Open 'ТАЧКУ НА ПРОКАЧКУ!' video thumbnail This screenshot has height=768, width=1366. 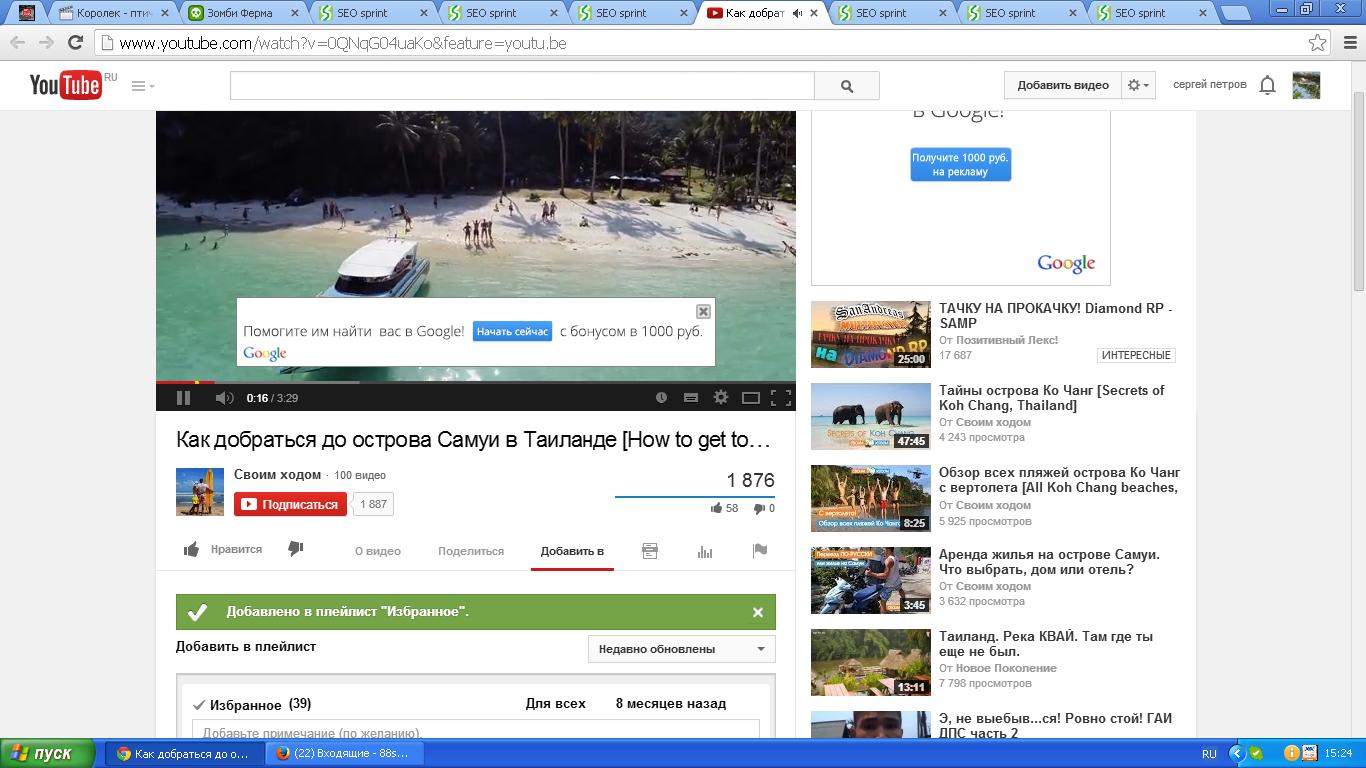coord(870,334)
